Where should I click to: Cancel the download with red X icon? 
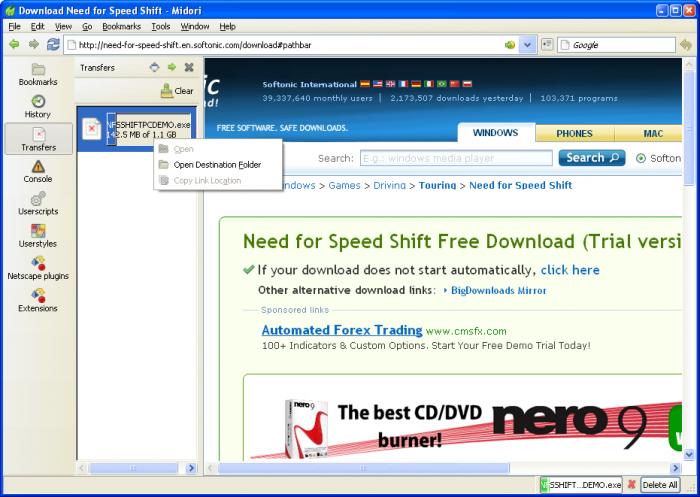[x=631, y=484]
